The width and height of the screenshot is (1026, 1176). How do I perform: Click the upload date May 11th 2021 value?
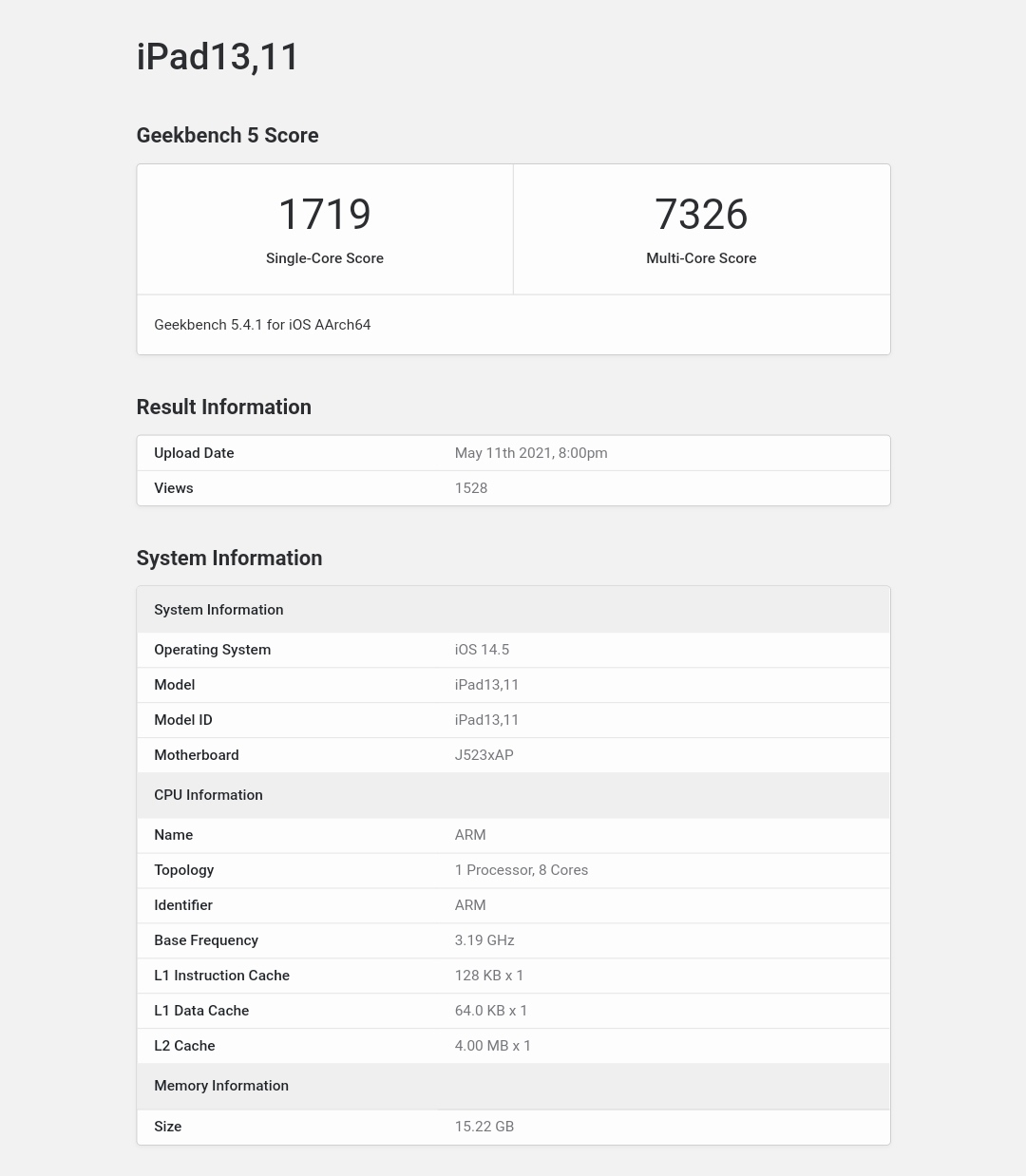pyautogui.click(x=531, y=453)
